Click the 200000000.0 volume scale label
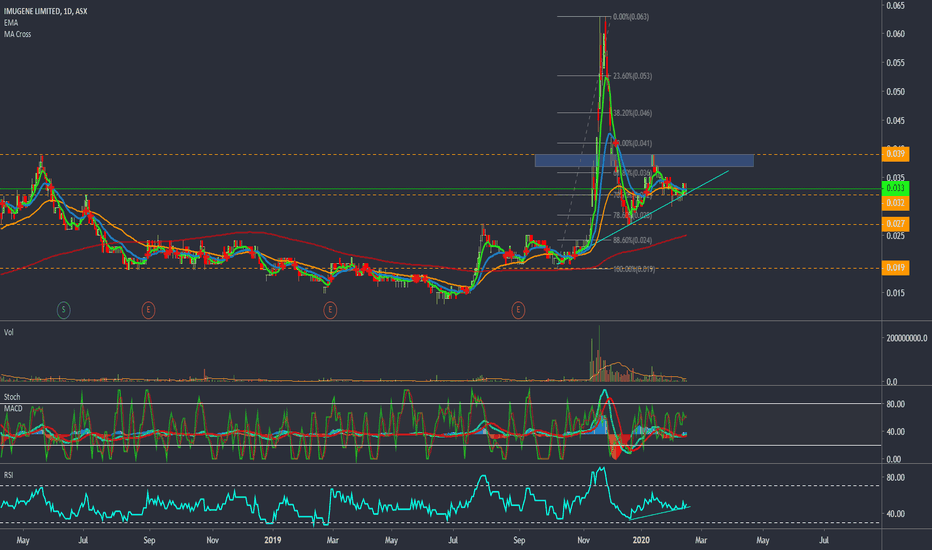This screenshot has width=932, height=550. 906,338
